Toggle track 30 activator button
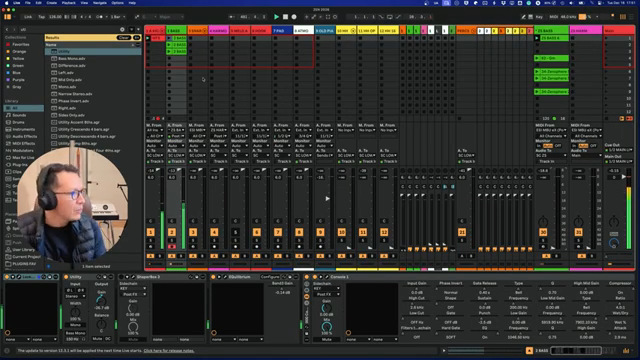Viewport: 640px width, 360px height. pos(543,232)
